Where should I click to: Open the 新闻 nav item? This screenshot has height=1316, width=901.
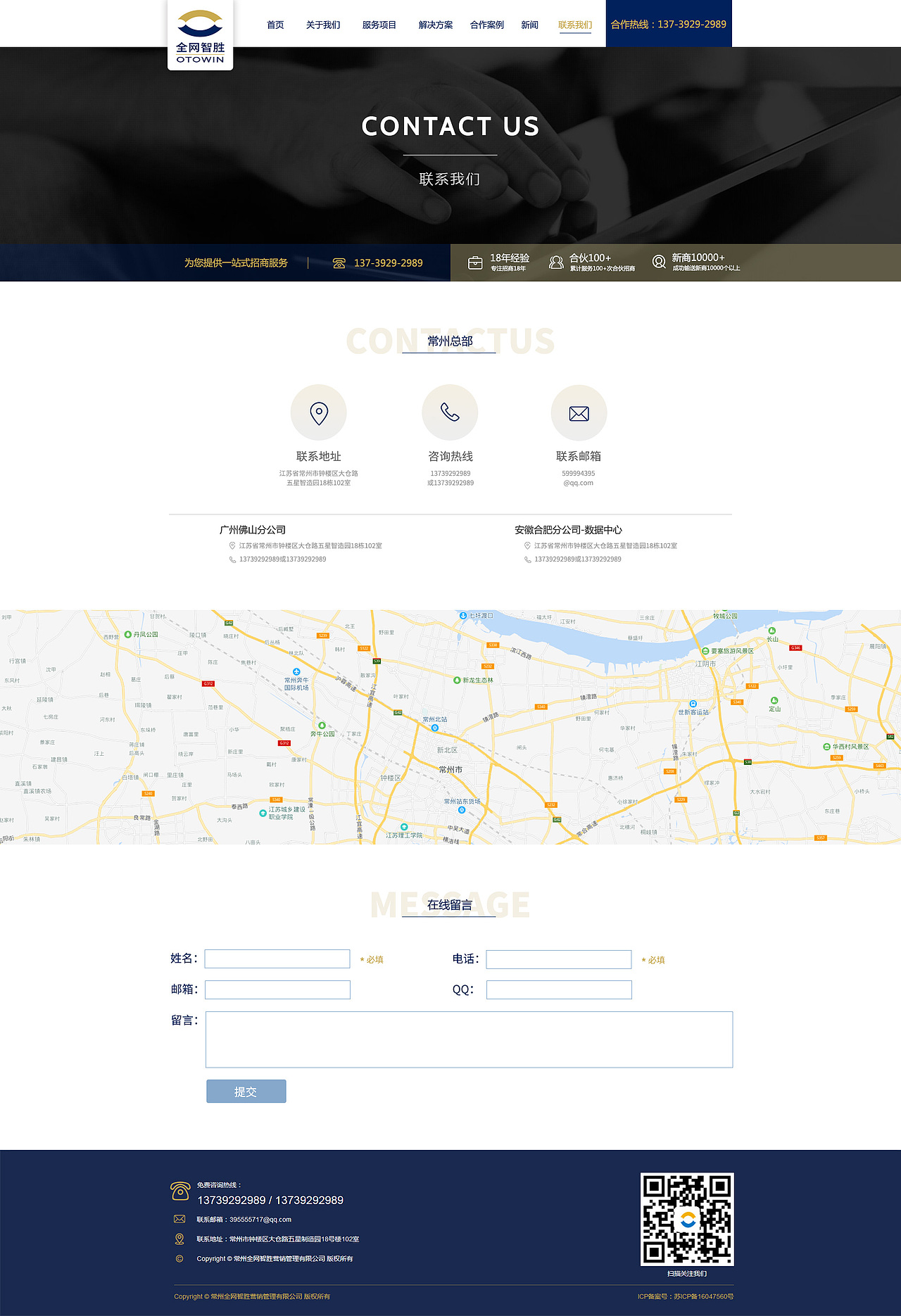click(x=529, y=25)
